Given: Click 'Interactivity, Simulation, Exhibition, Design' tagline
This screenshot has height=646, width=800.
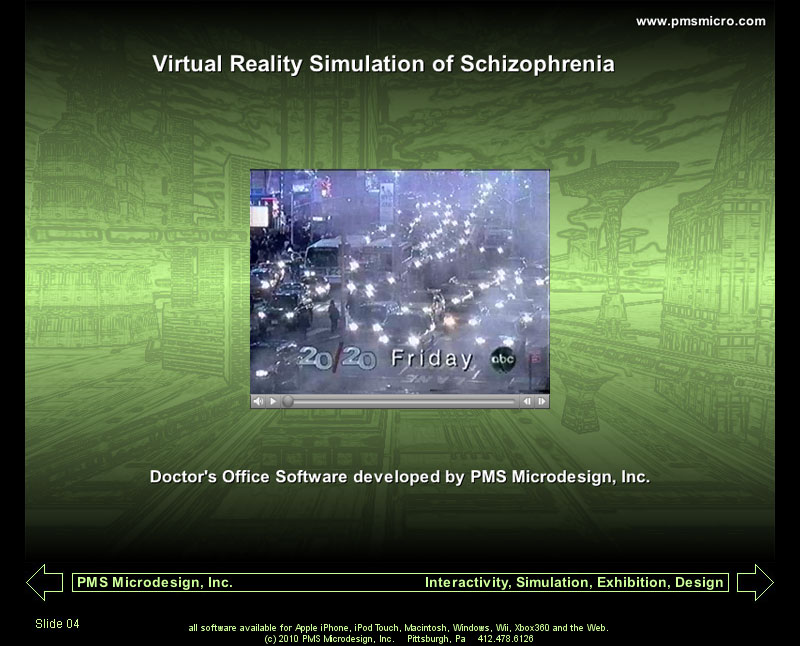Looking at the screenshot, I should point(574,582).
